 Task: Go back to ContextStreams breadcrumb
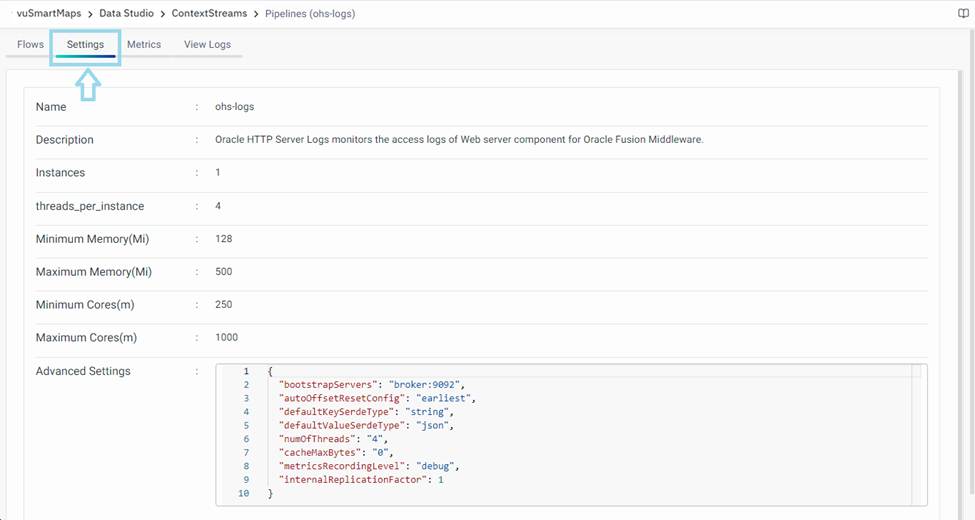point(209,14)
